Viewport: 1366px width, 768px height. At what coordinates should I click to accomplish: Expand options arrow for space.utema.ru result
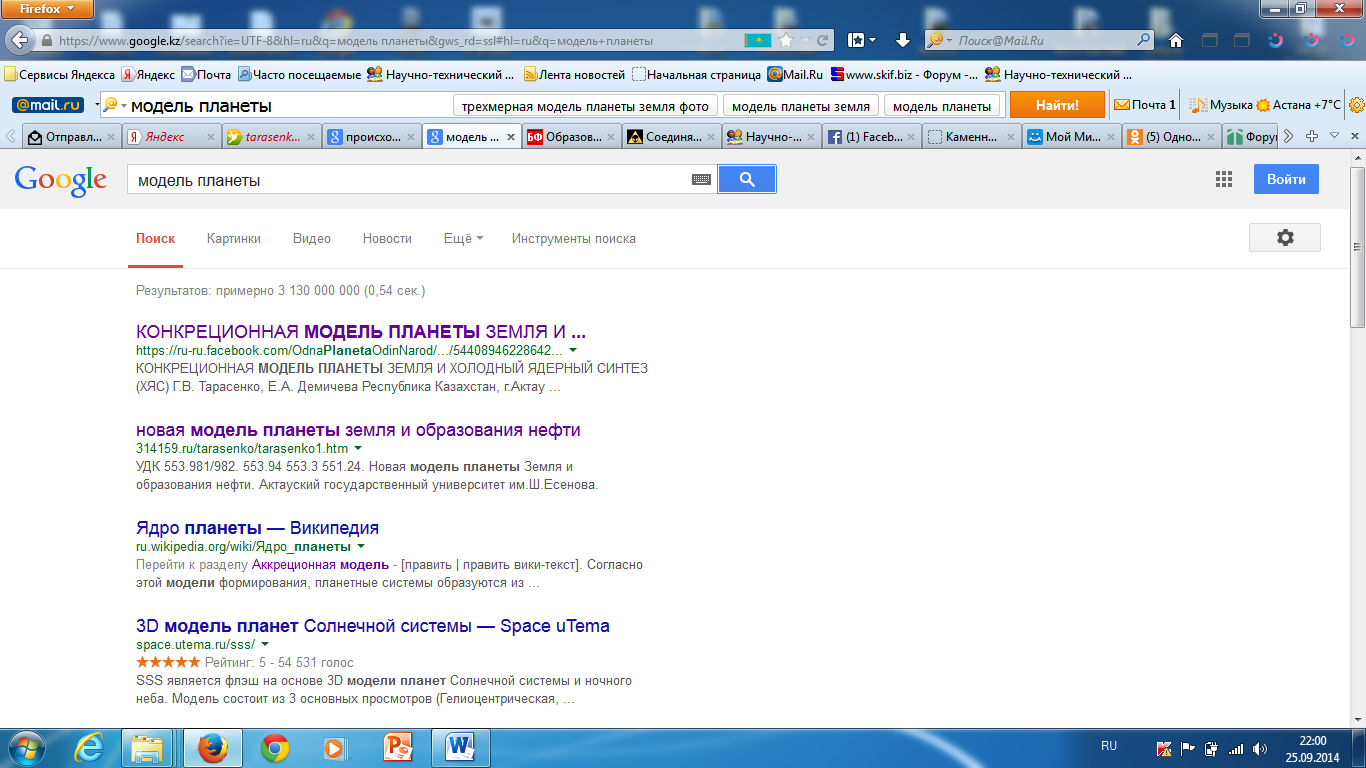click(265, 645)
